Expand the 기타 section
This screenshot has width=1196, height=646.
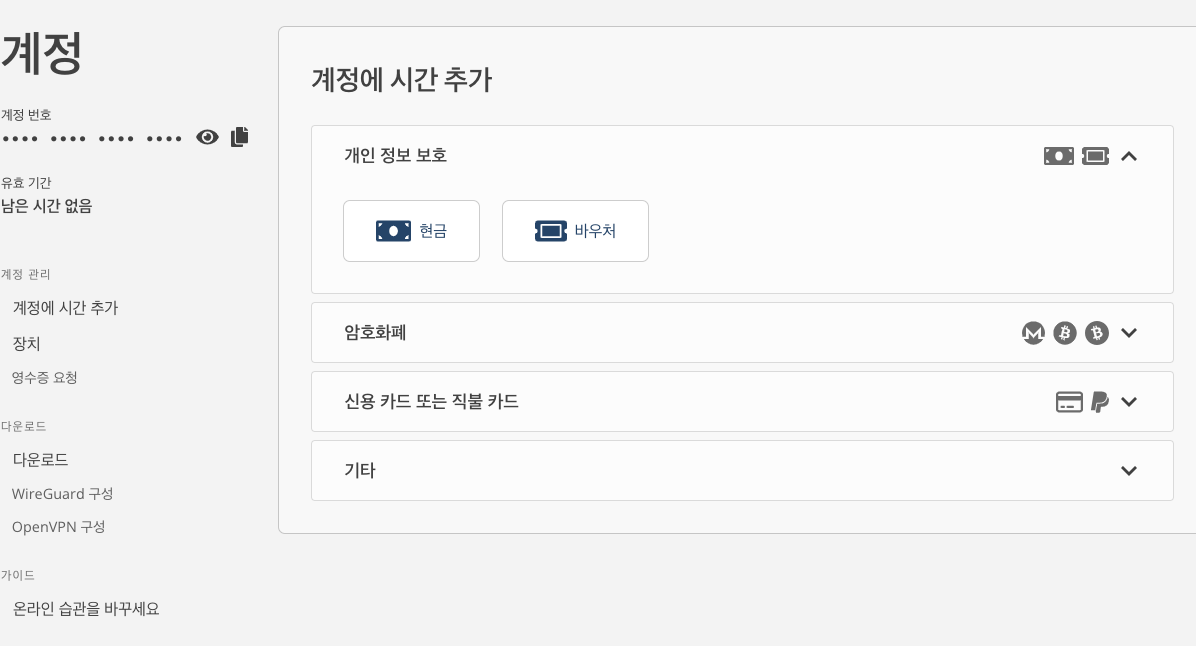point(1129,471)
